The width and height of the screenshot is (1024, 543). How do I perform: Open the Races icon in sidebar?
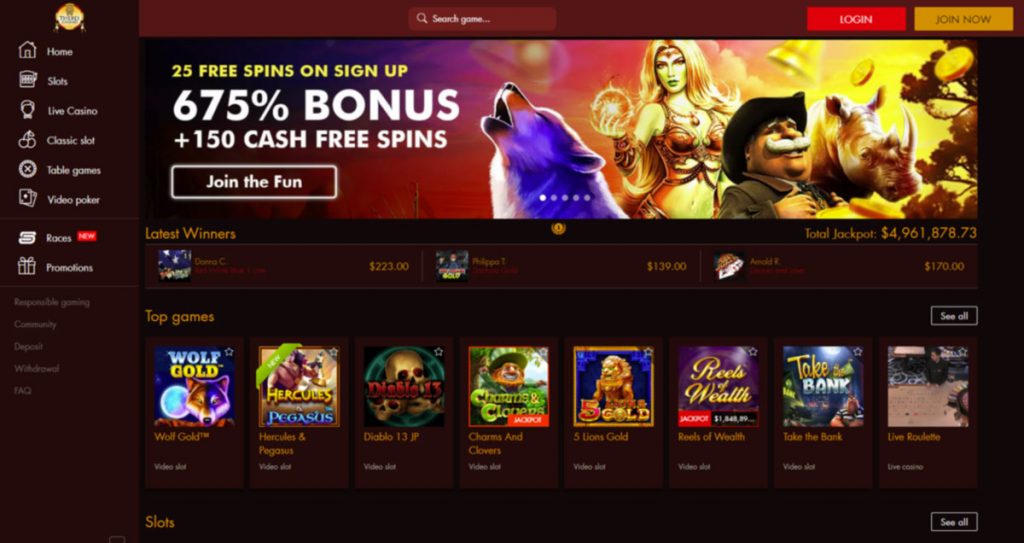coord(27,238)
